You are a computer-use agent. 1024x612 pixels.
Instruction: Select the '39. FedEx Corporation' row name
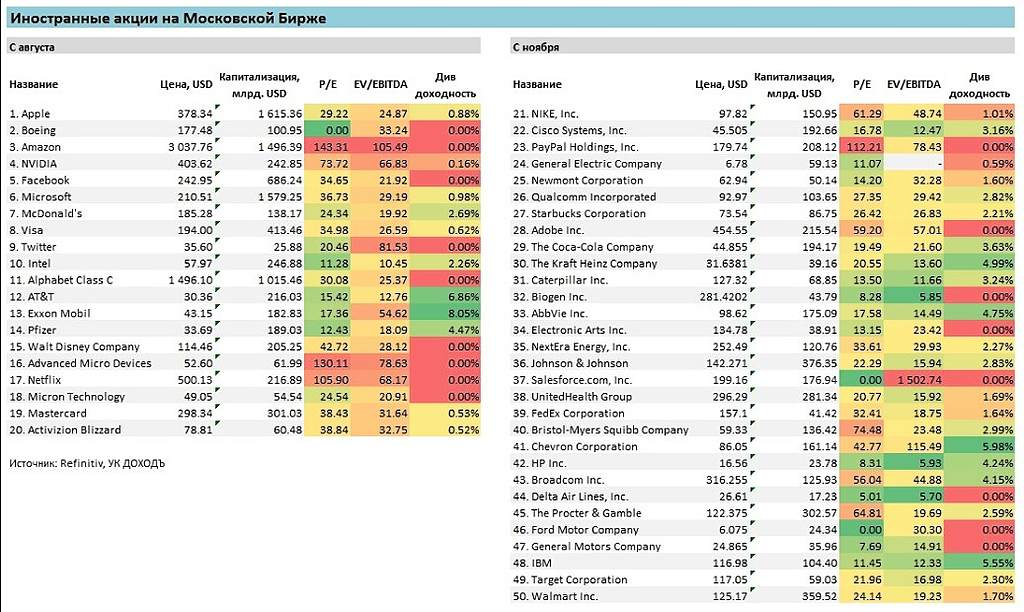568,413
